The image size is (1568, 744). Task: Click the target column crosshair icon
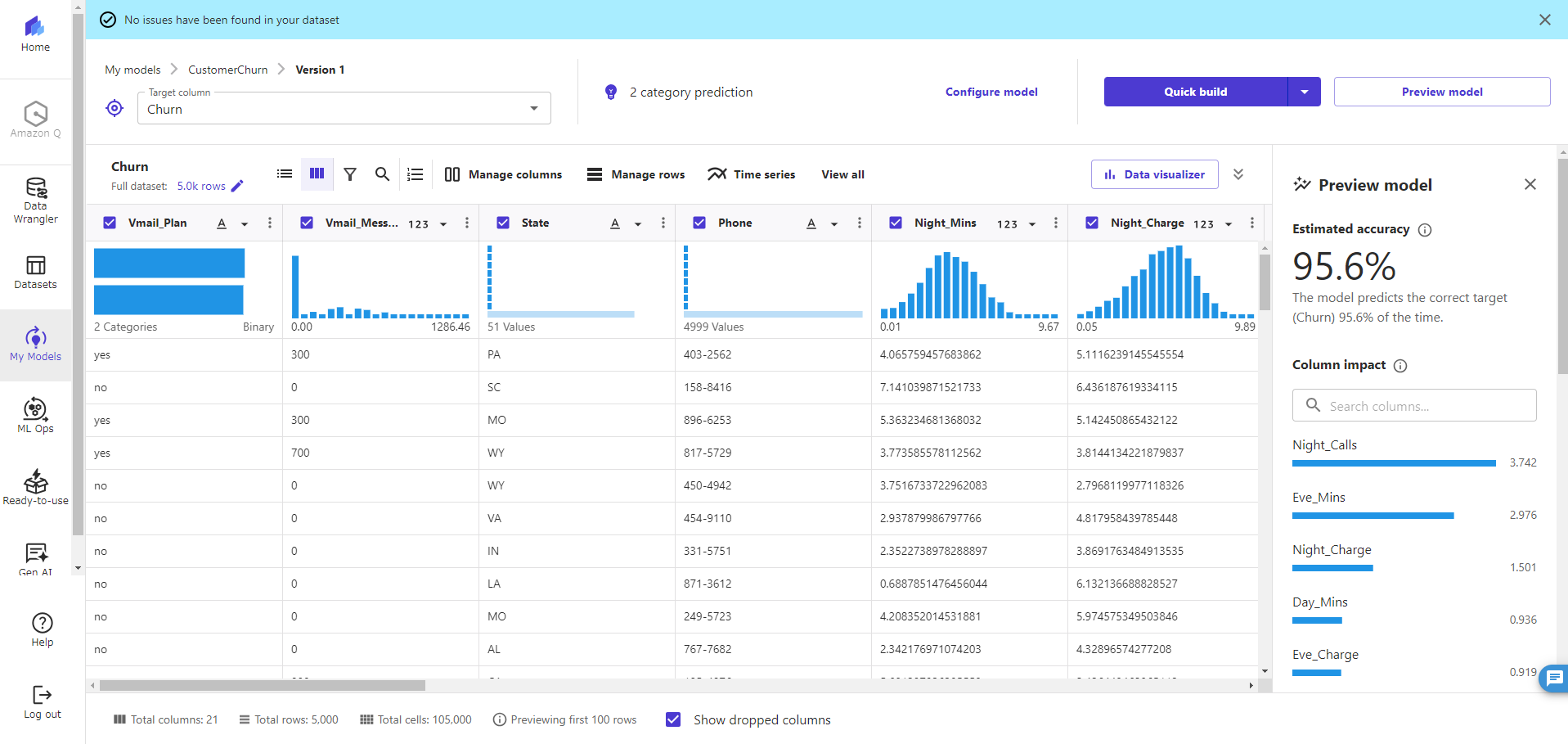(x=115, y=108)
